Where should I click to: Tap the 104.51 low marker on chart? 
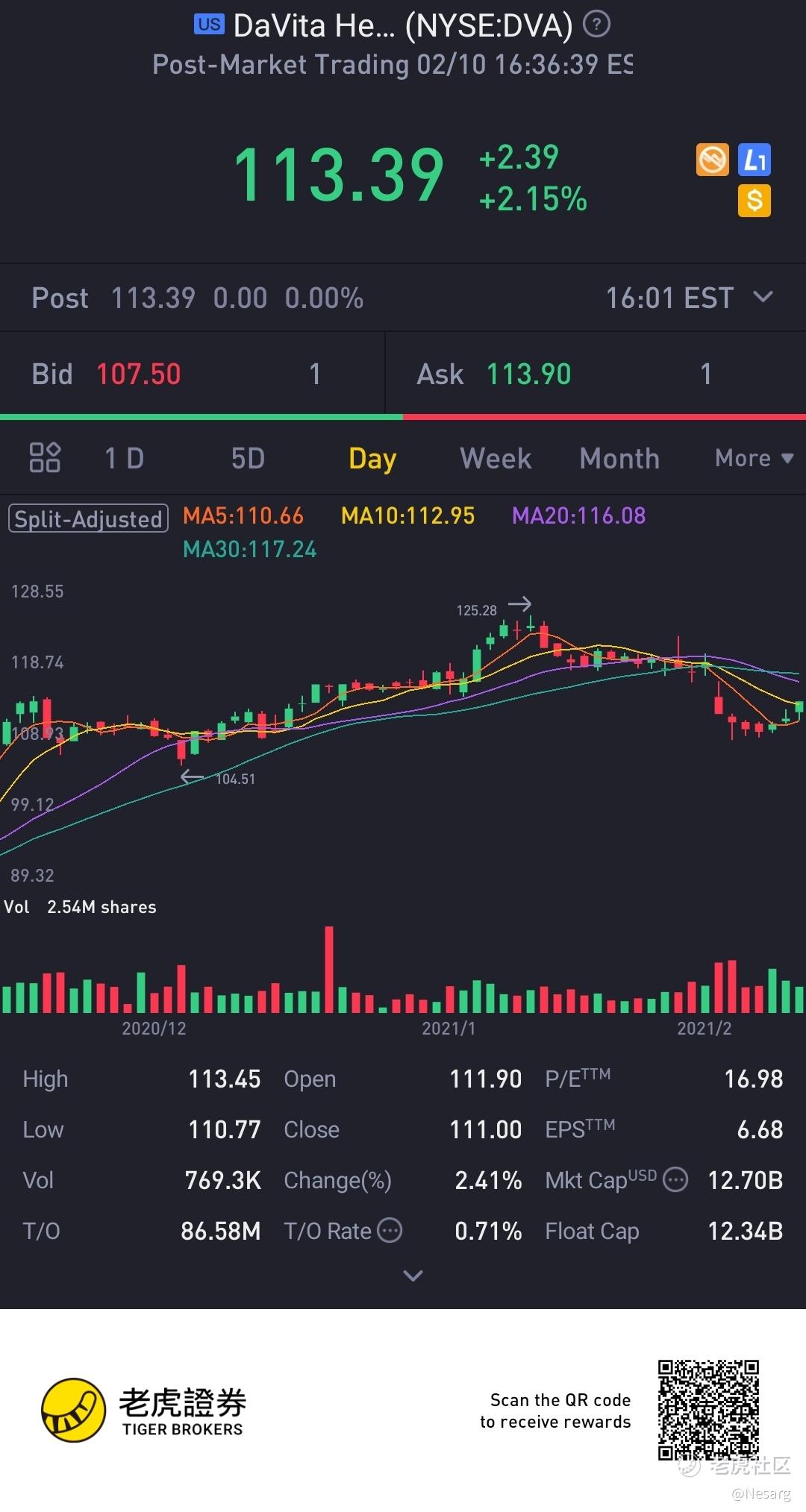[x=235, y=779]
